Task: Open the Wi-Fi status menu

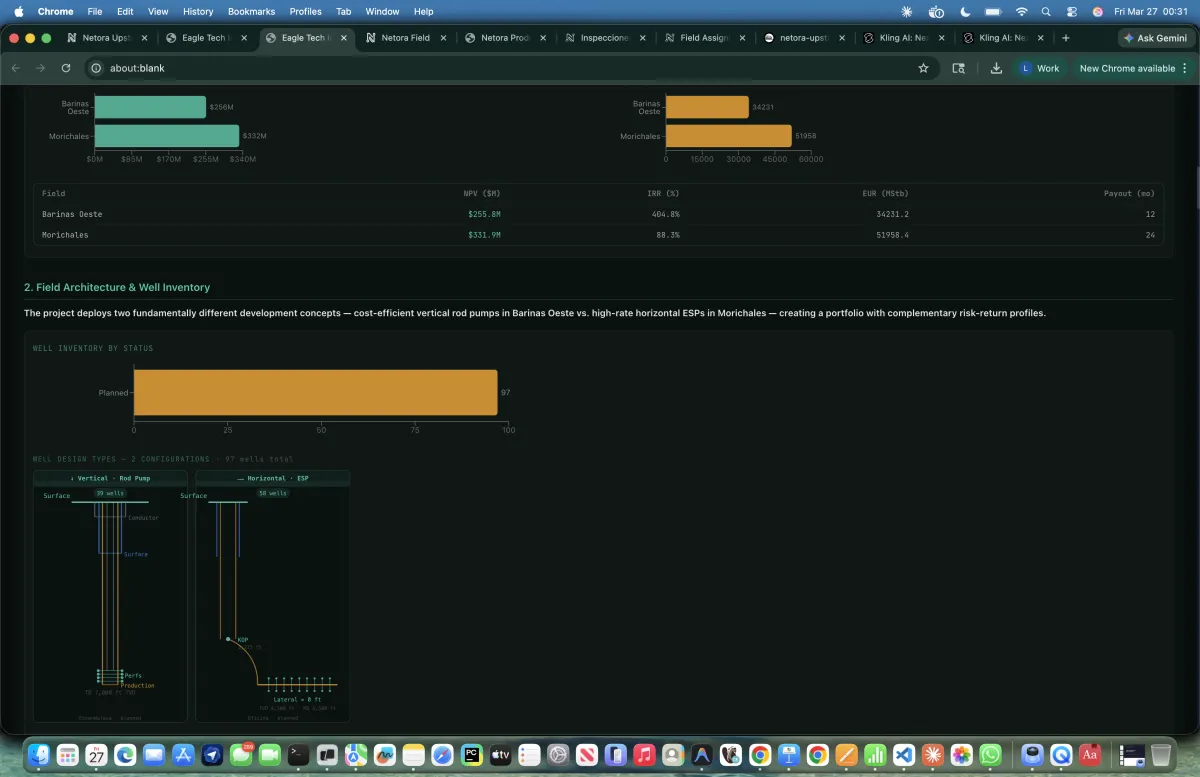Action: 1021,11
